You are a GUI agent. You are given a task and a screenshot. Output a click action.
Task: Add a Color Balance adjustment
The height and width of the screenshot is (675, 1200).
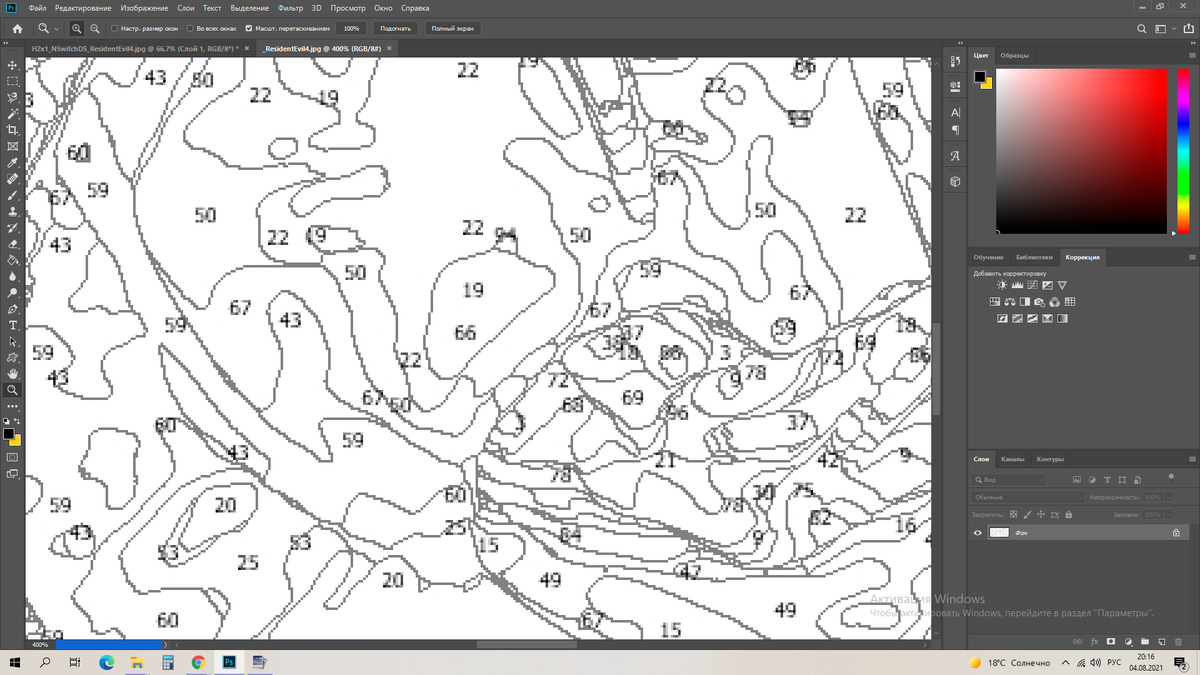[1010, 302]
